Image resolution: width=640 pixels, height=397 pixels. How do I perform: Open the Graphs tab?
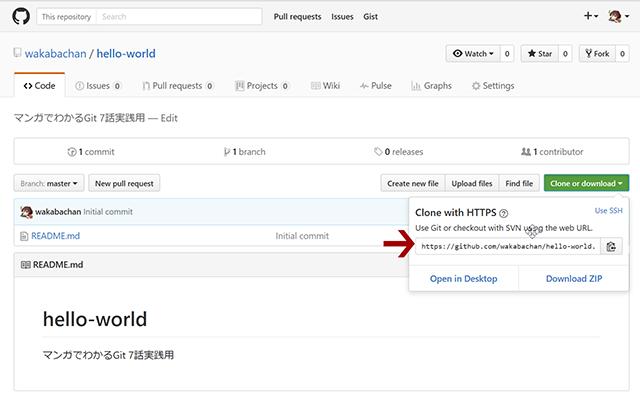click(431, 86)
